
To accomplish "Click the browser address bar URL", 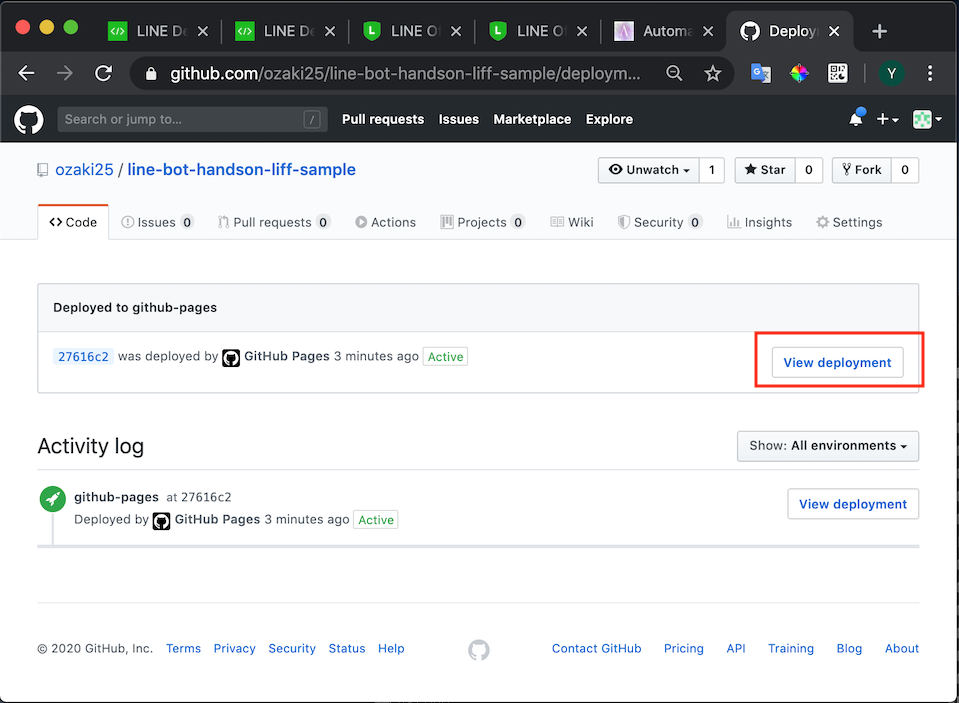I will (405, 74).
